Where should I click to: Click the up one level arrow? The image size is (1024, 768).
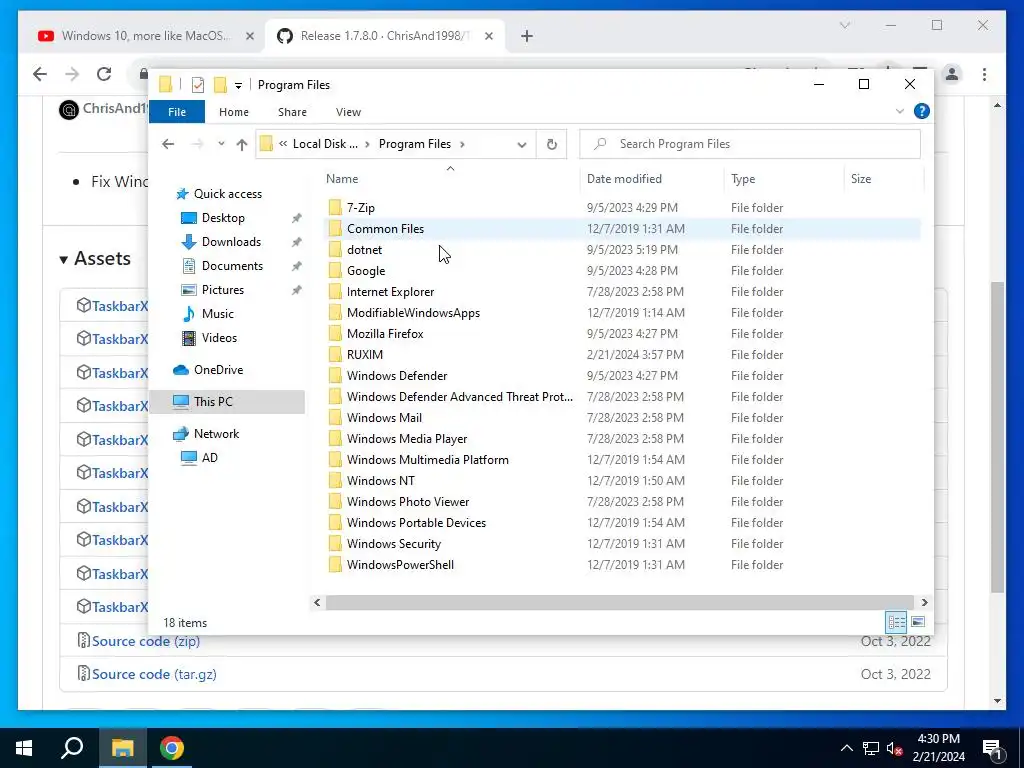pyautogui.click(x=242, y=144)
